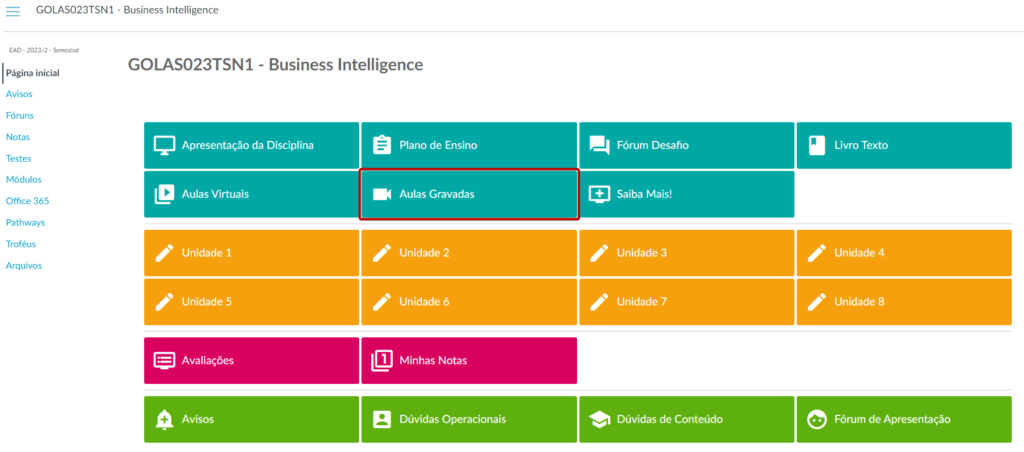Click the person icon on Dúvidas Operacionais

pyautogui.click(x=381, y=419)
